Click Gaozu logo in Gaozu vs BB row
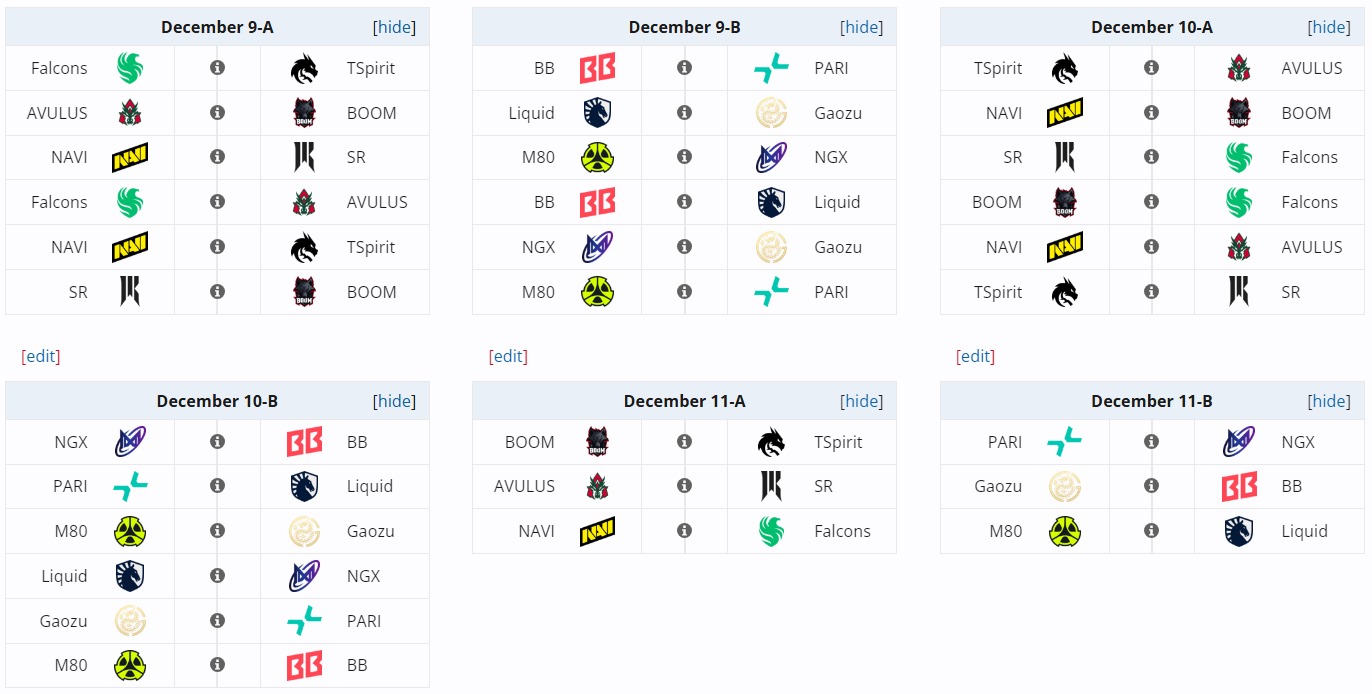 (x=1065, y=487)
